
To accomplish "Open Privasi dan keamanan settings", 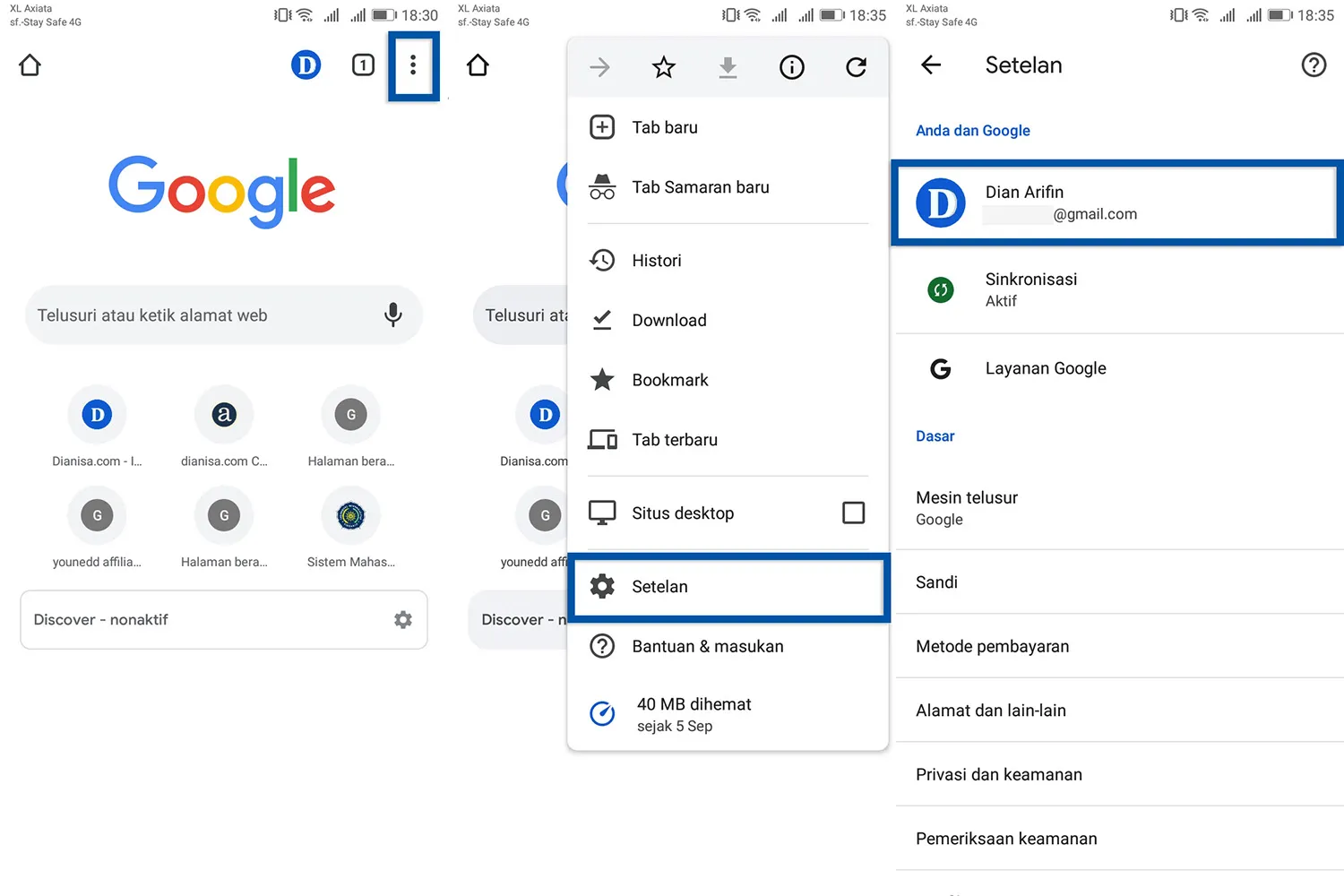I will 999,774.
